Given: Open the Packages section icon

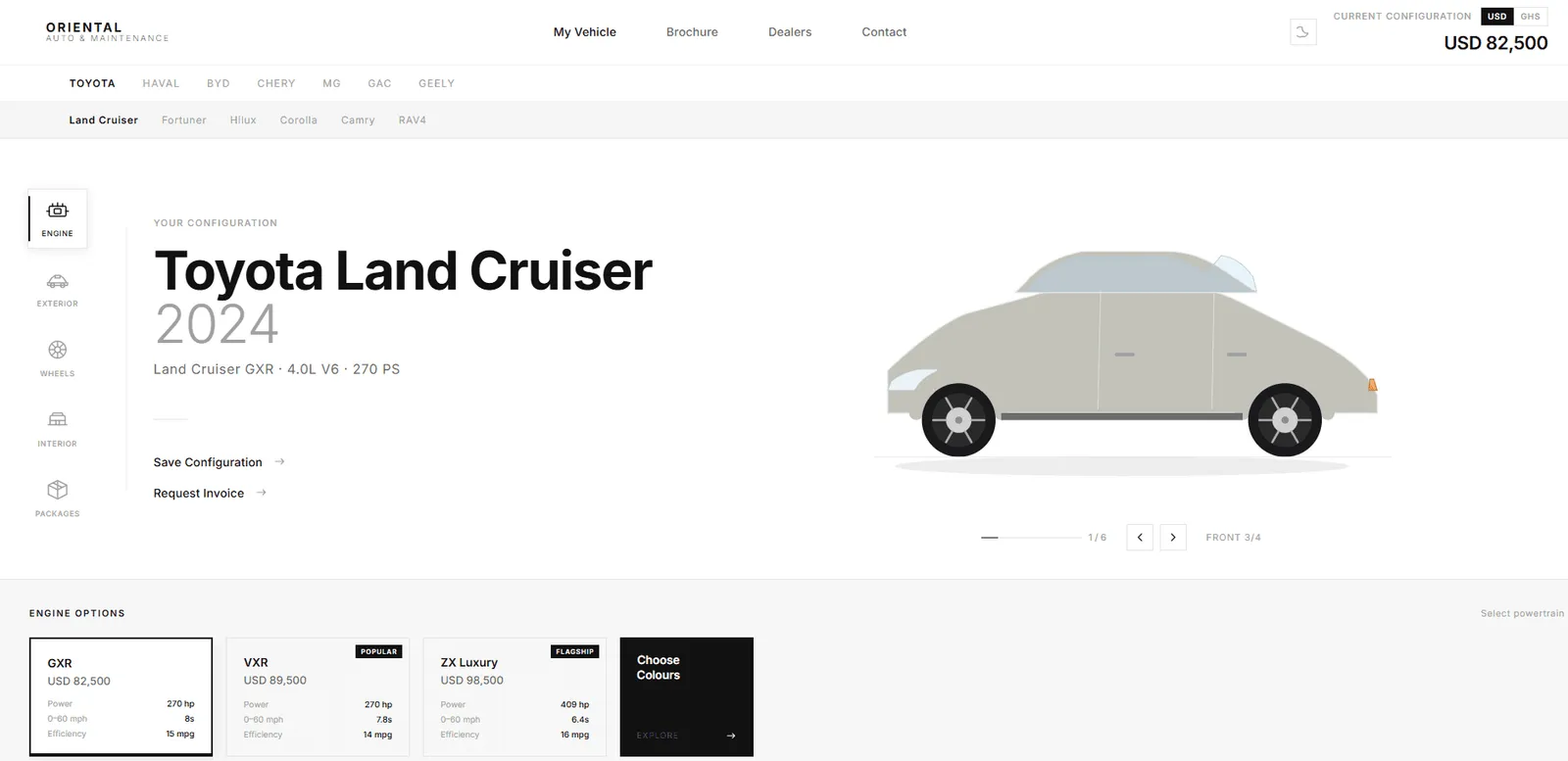Looking at the screenshot, I should click(x=58, y=499).
